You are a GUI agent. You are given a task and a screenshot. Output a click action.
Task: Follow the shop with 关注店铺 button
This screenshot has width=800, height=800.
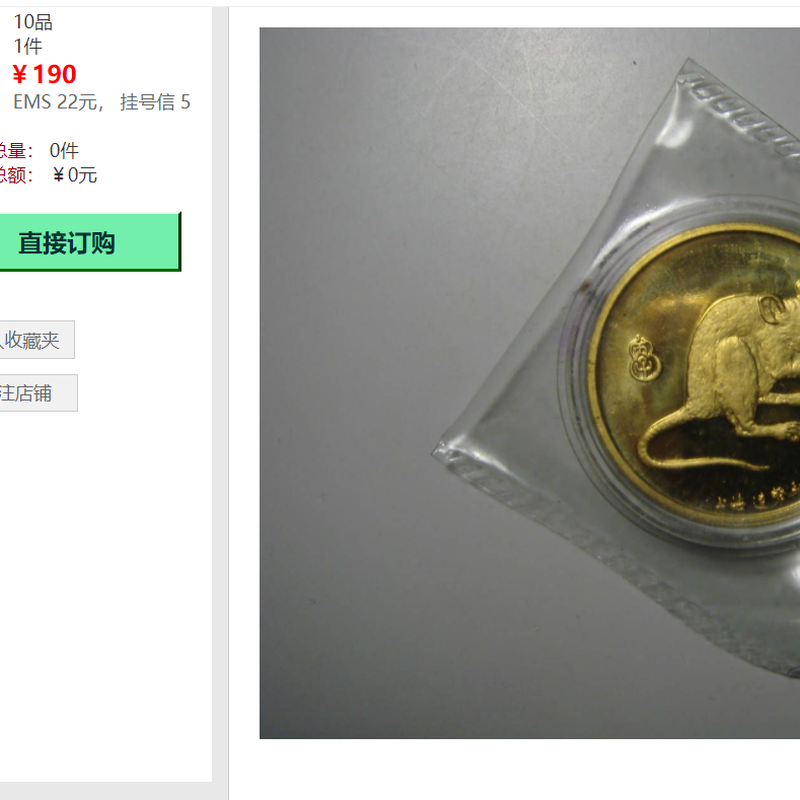[38, 393]
